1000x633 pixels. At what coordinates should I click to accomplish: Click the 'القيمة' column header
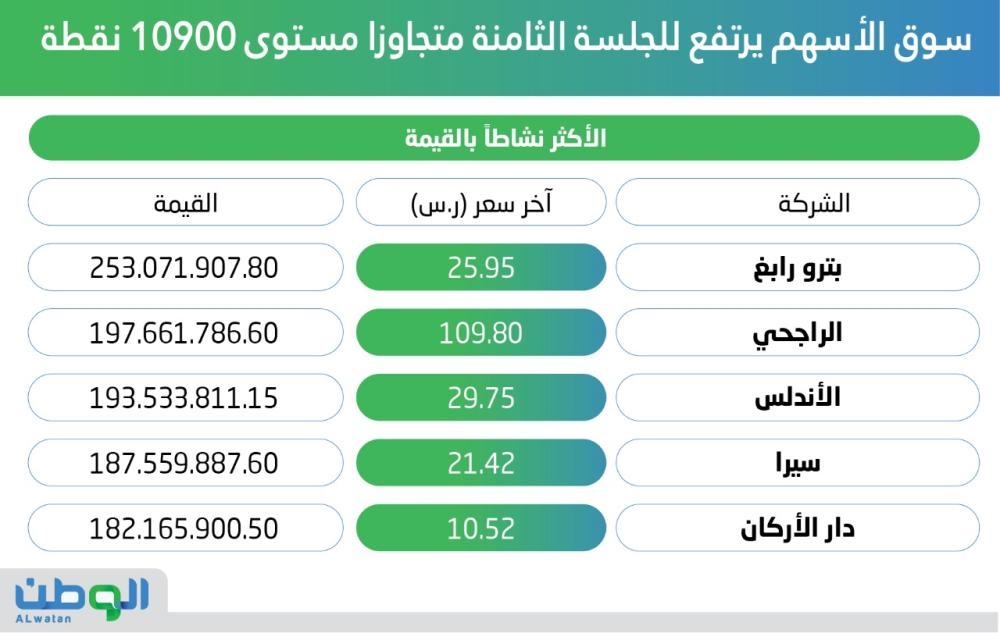coord(184,202)
